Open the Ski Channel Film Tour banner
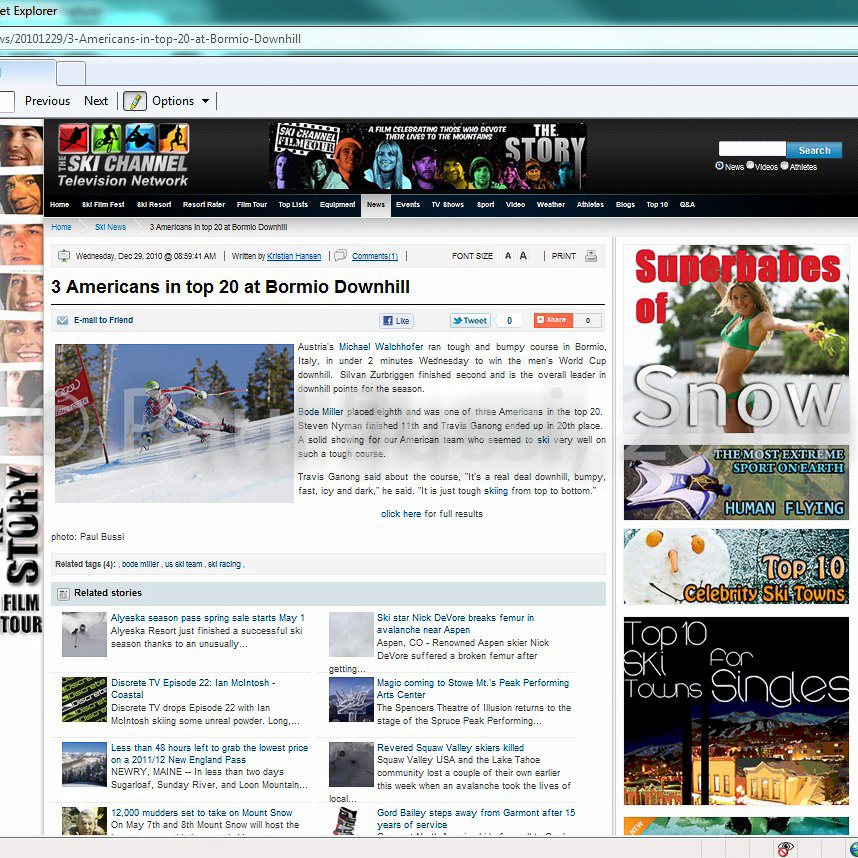This screenshot has width=858, height=858. [428, 156]
